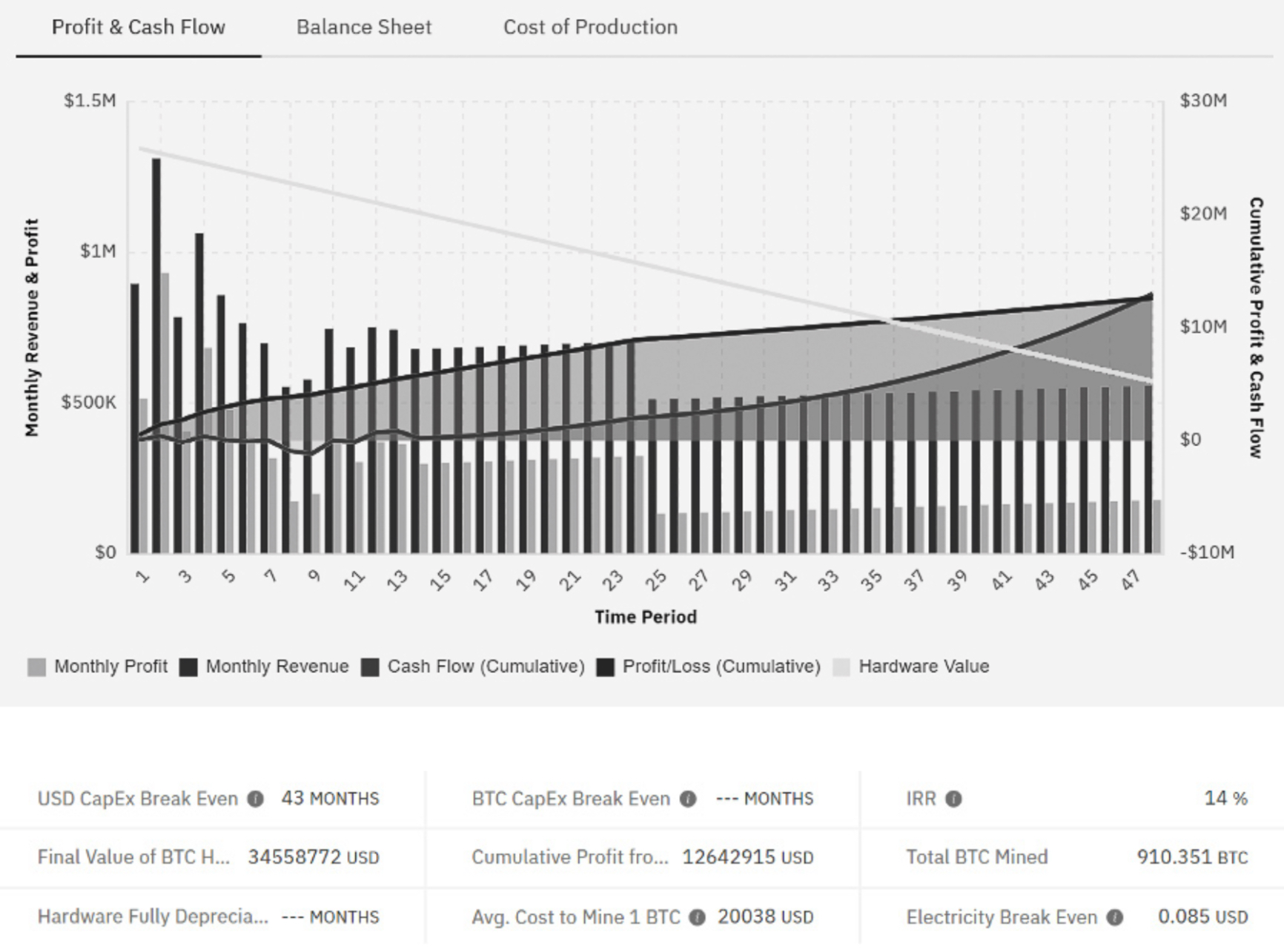Screen dimensions: 1284x952
Task: Click the Electricity Break Even info icon
Action: [1114, 917]
